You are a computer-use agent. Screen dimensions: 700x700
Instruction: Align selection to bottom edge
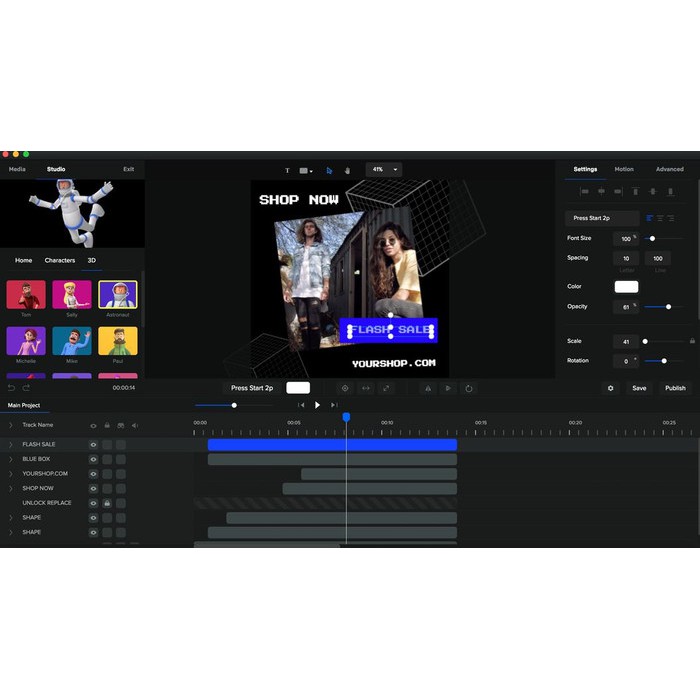[670, 192]
